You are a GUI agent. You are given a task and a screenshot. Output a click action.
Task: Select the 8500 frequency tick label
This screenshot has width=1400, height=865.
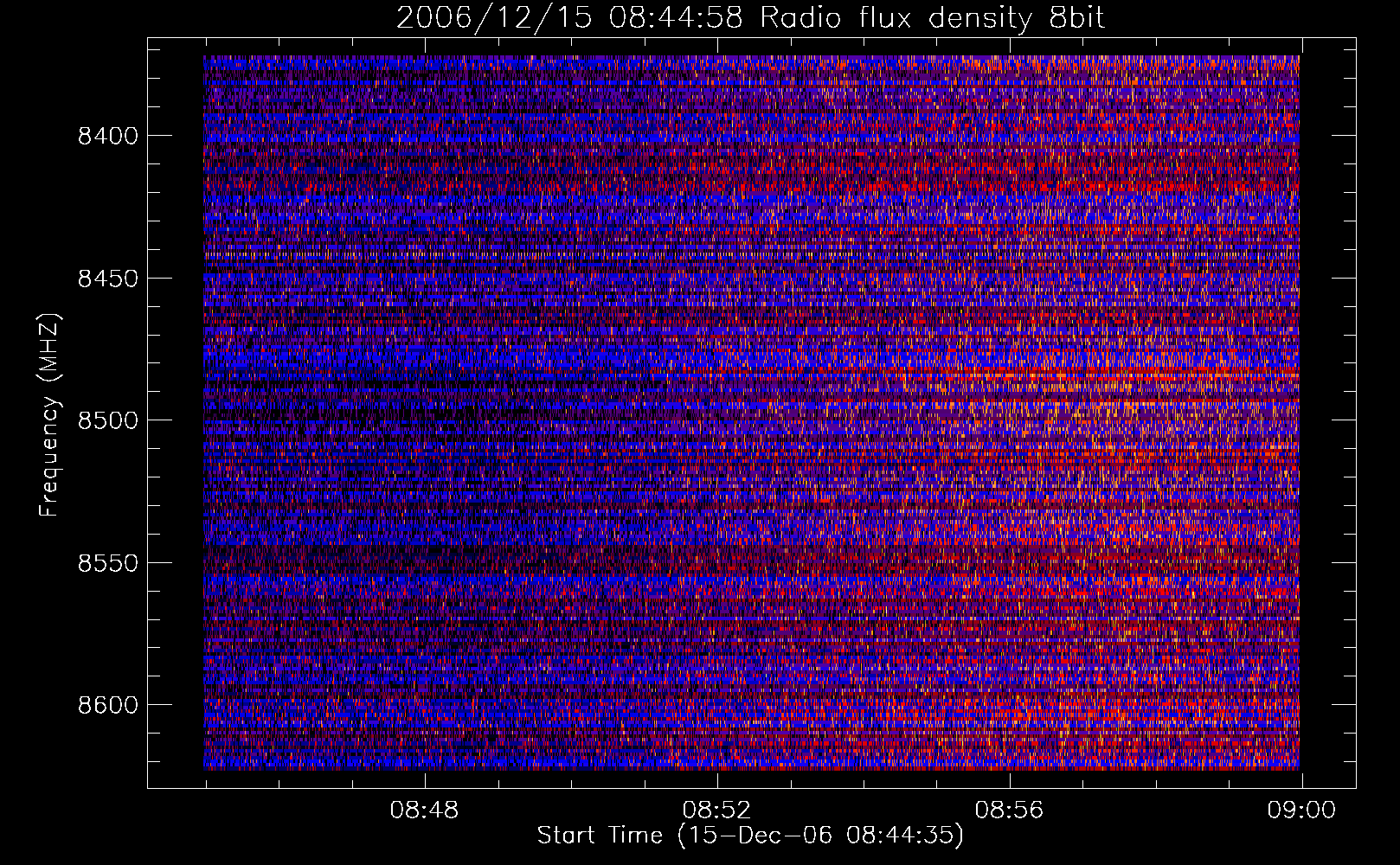click(x=108, y=420)
